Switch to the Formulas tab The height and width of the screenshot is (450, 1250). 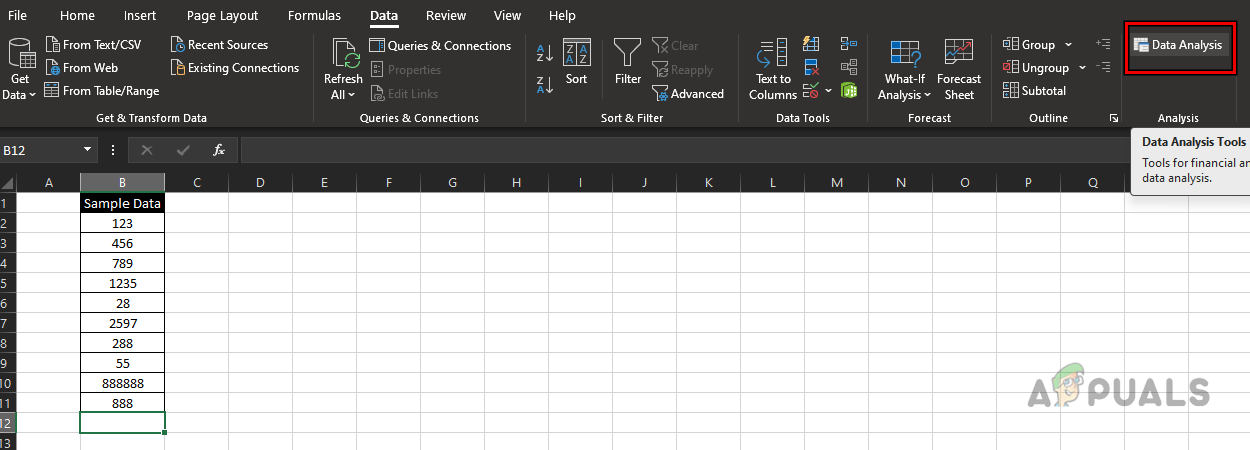coord(314,15)
